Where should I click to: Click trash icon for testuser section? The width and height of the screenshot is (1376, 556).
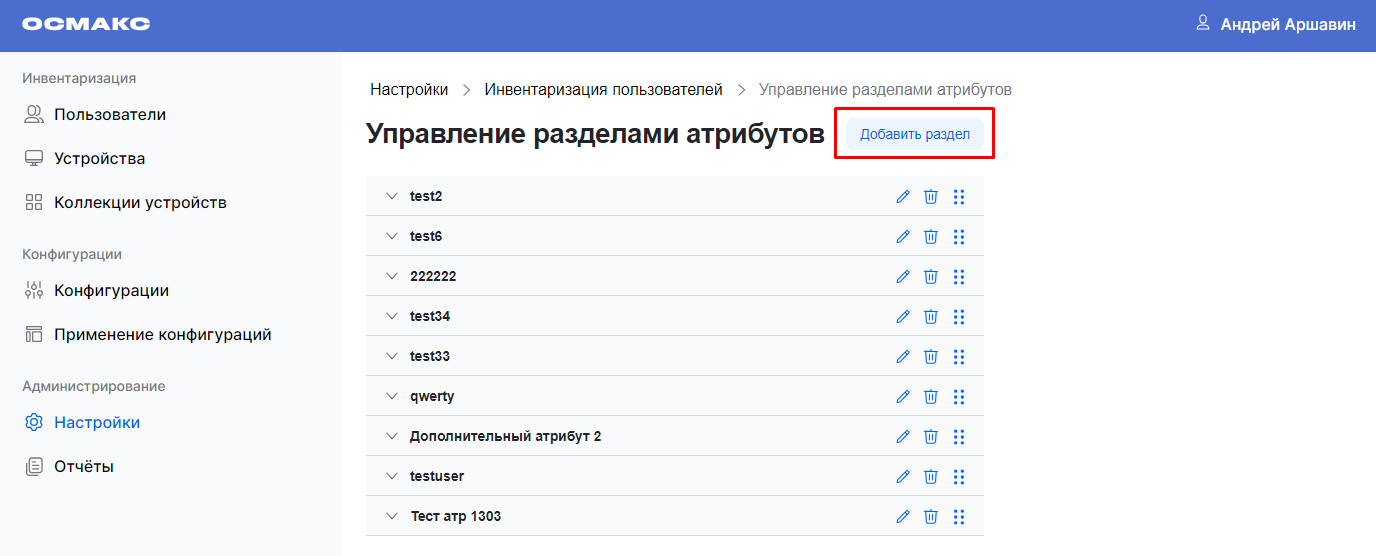[x=930, y=477]
